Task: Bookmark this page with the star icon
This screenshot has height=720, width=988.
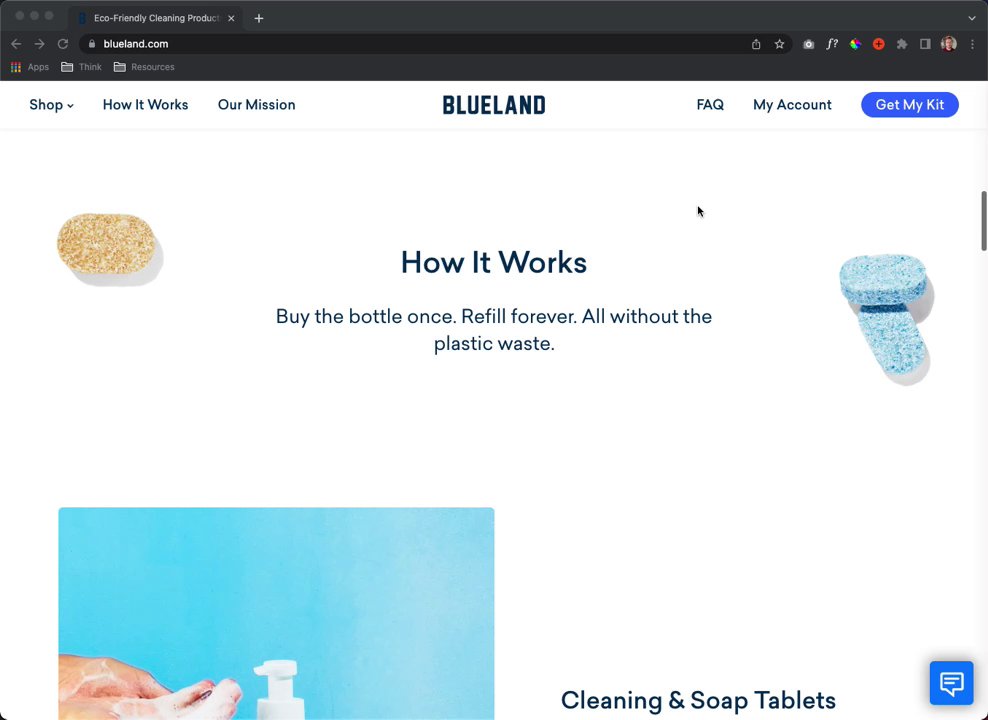Action: tap(779, 44)
